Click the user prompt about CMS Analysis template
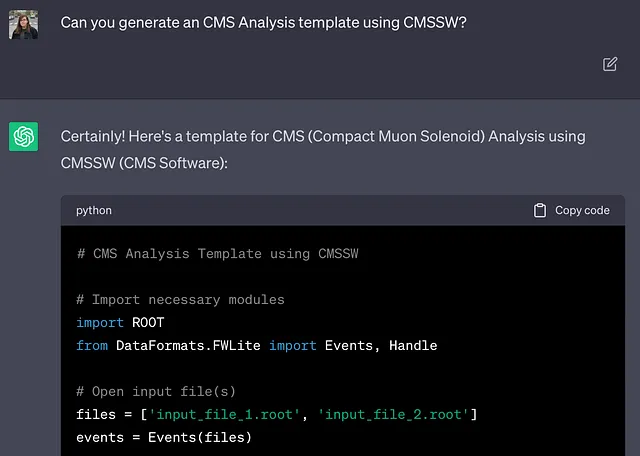 (263, 22)
